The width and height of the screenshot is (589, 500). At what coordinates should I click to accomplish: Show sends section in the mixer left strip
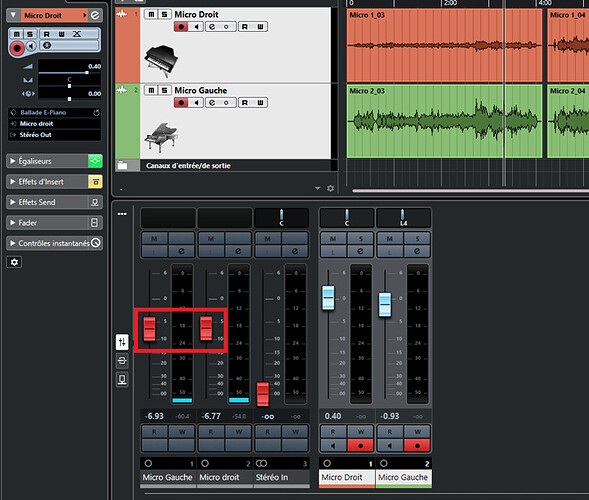(x=122, y=379)
